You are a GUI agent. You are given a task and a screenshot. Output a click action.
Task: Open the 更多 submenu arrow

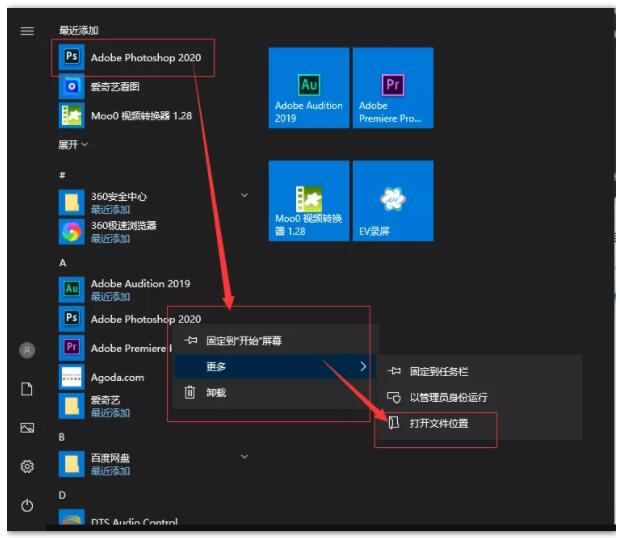coord(363,366)
